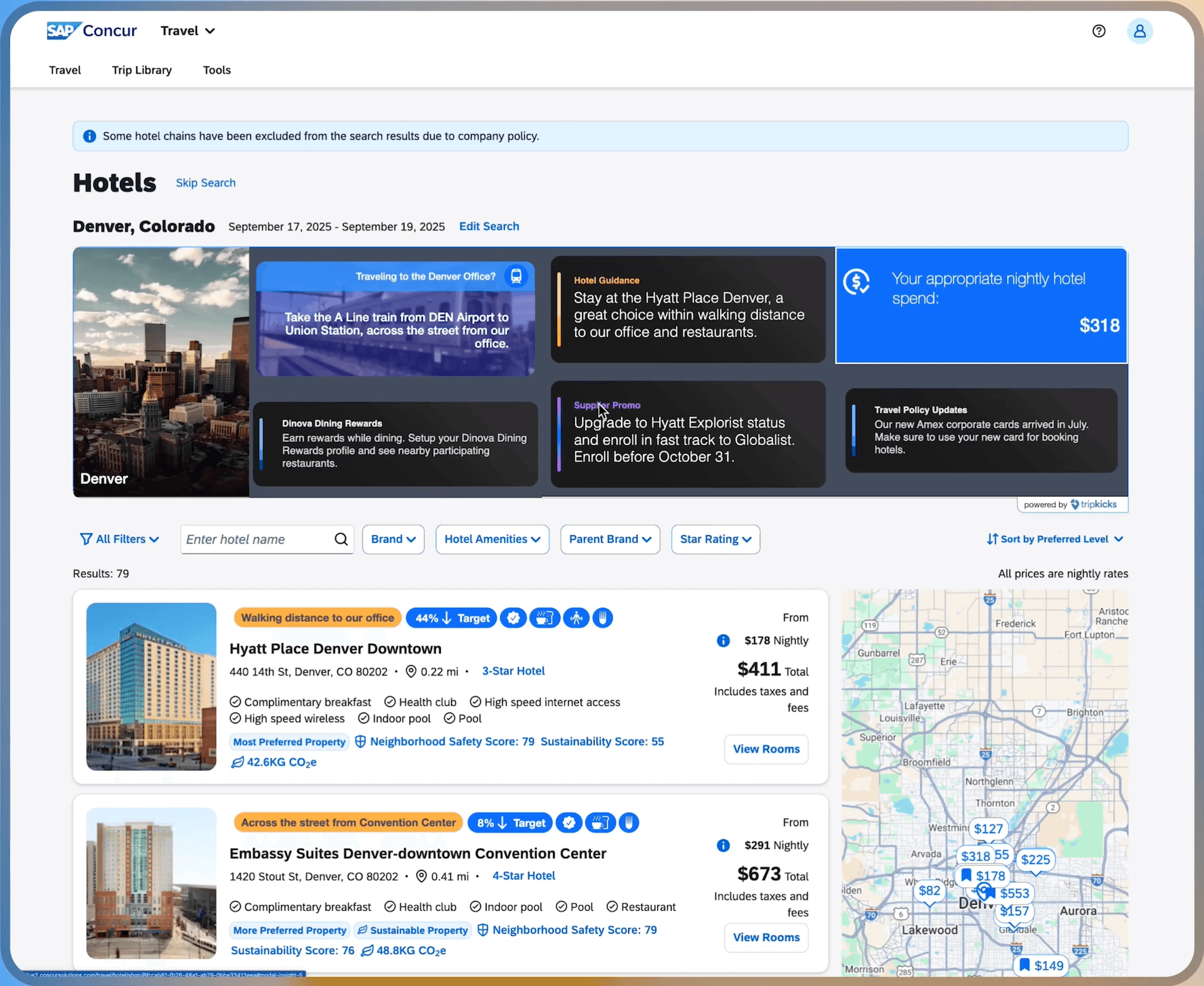Screen dimensions: 1204x986
Task: Open the Sort by Preferred Level menu
Action: tap(1055, 539)
